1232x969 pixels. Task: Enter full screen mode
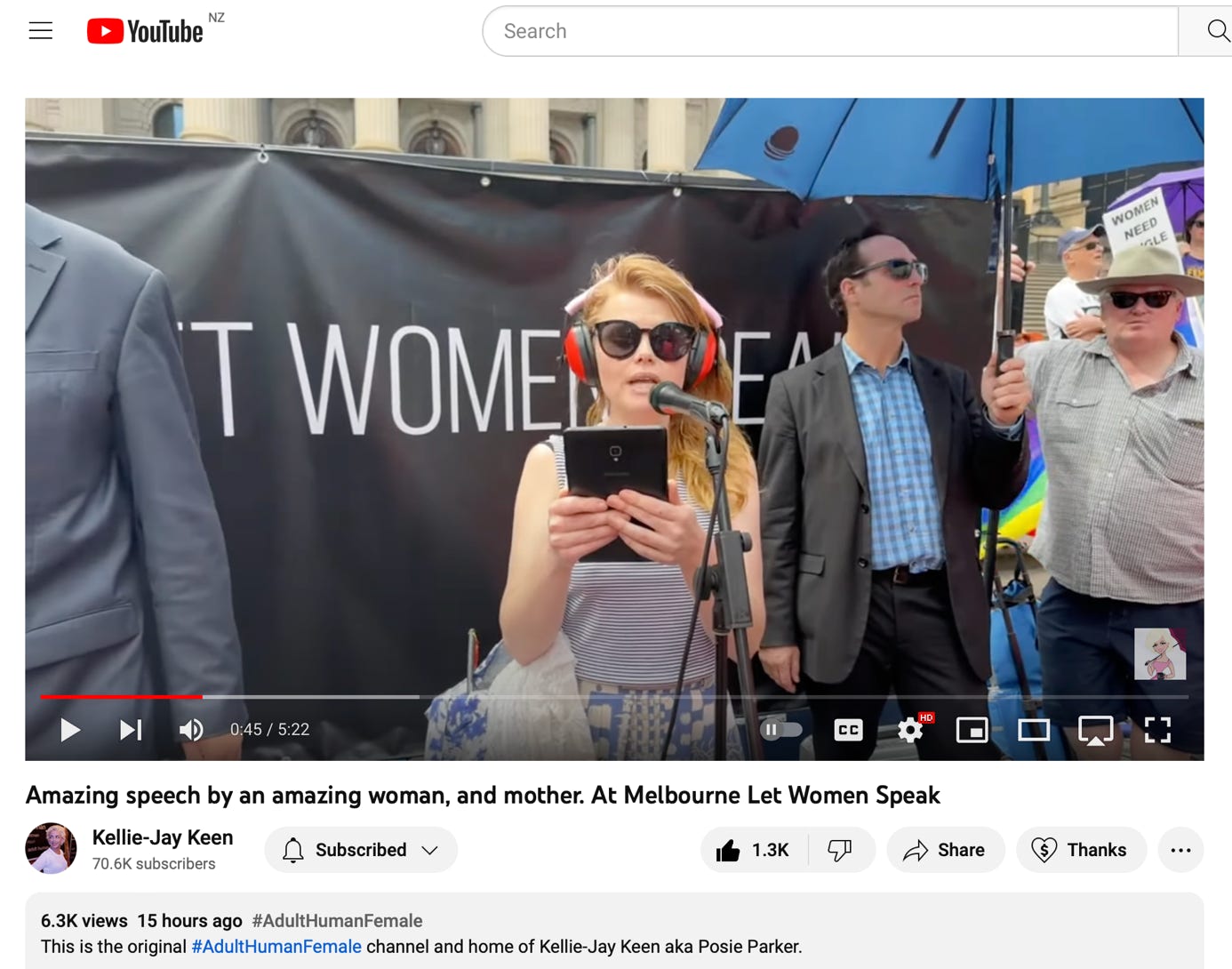(1157, 730)
